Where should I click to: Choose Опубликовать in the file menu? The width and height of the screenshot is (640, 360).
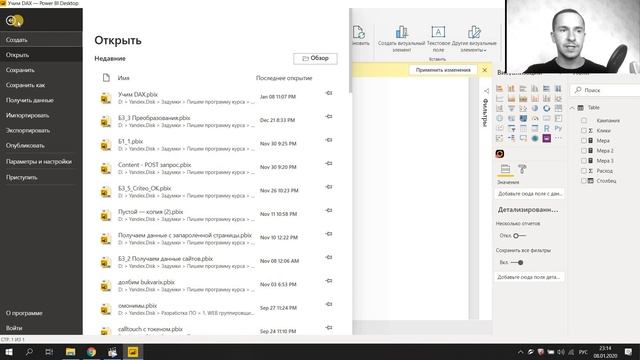tap(41, 146)
